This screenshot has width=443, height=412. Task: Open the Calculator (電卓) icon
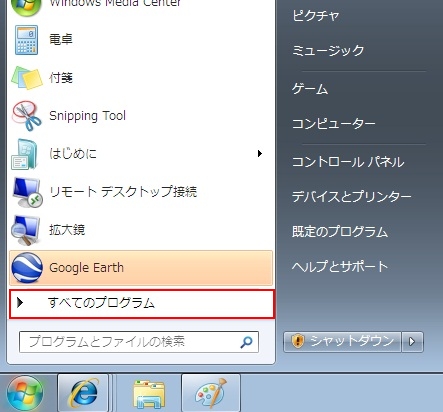pyautogui.click(x=26, y=40)
